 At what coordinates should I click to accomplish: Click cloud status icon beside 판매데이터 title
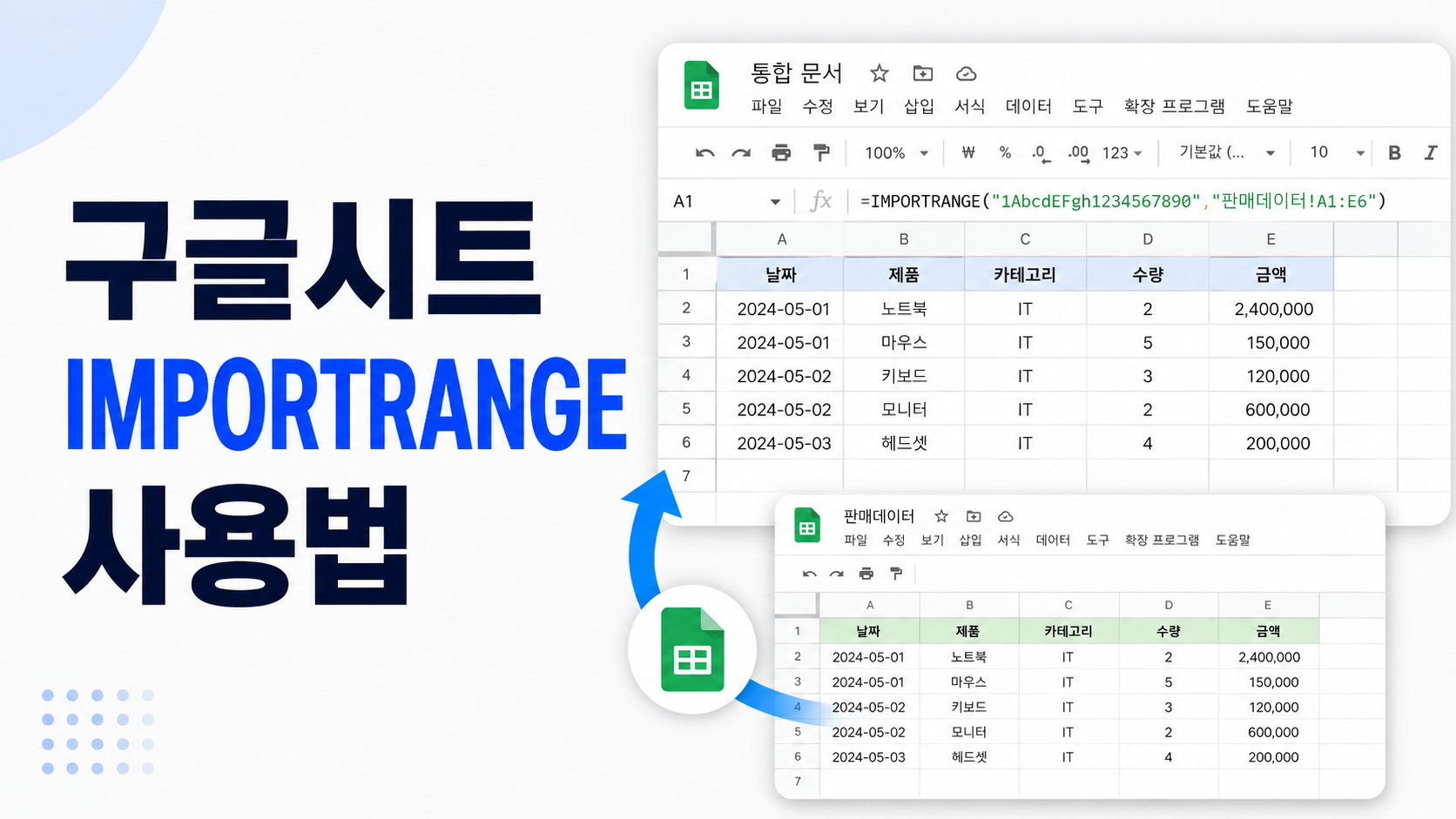(1005, 516)
